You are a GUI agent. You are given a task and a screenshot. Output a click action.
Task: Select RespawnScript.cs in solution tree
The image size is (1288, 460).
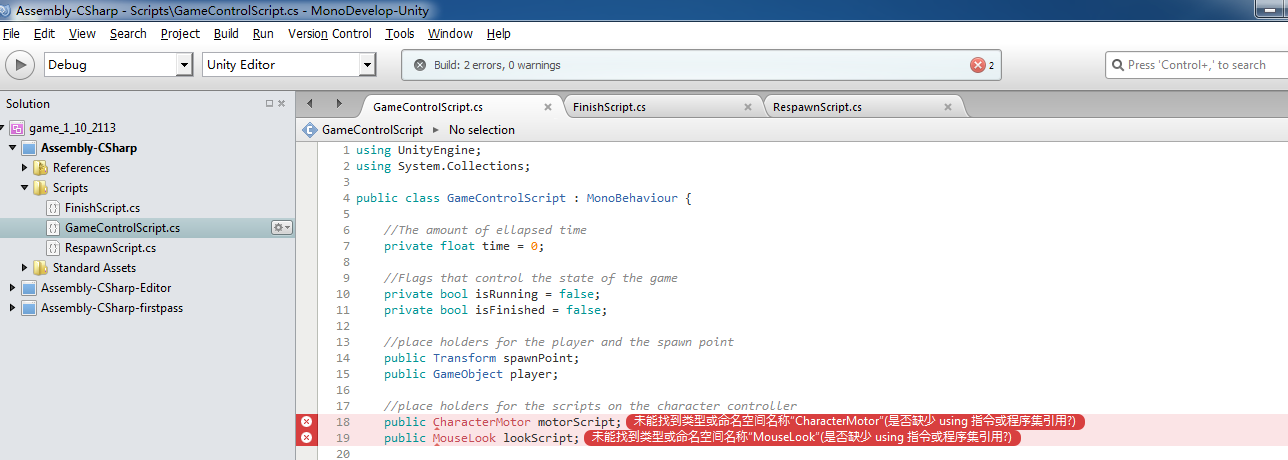[x=110, y=248]
